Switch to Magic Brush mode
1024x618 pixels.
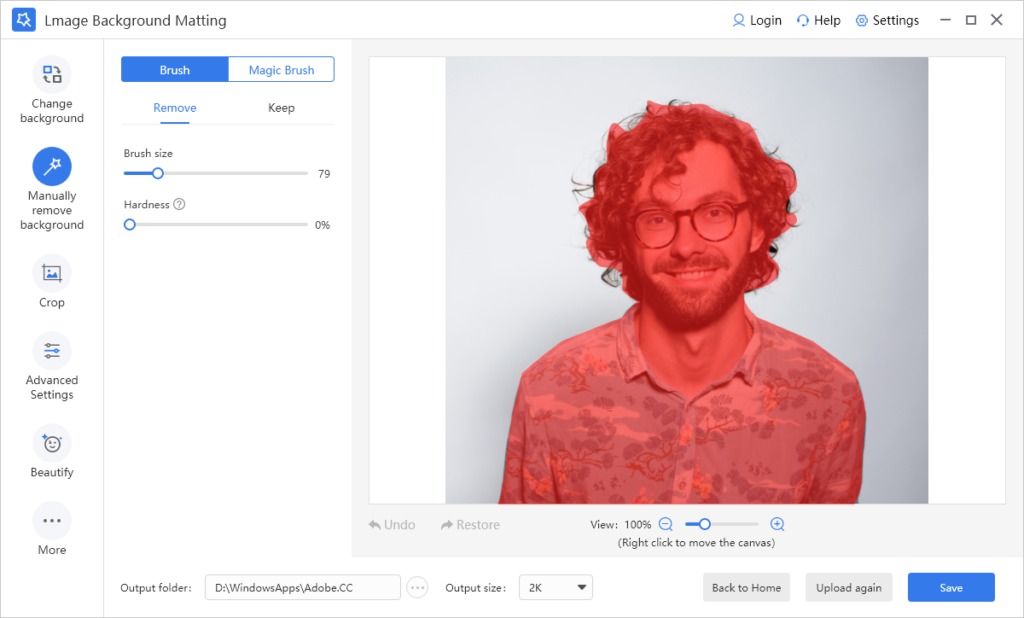coord(280,69)
